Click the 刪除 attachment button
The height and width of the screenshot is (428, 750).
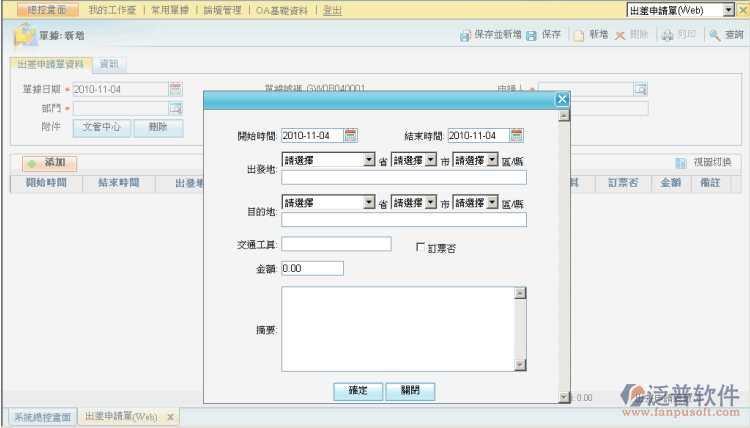tap(158, 127)
